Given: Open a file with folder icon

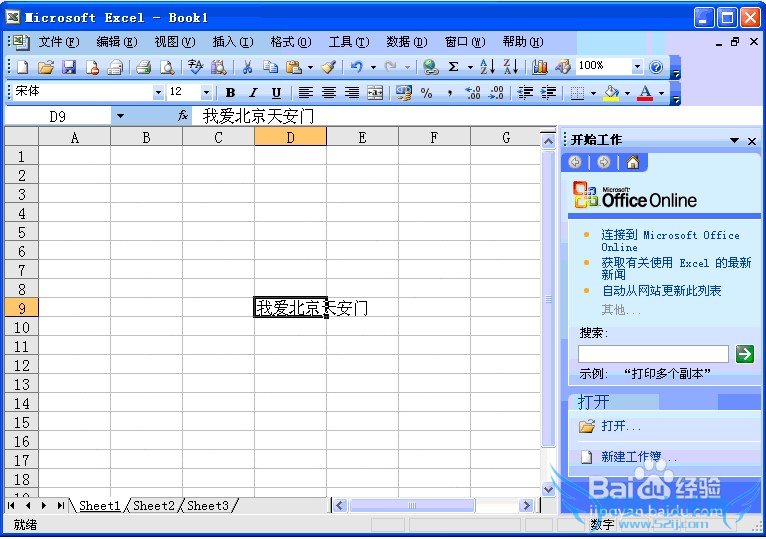Looking at the screenshot, I should click(x=45, y=67).
